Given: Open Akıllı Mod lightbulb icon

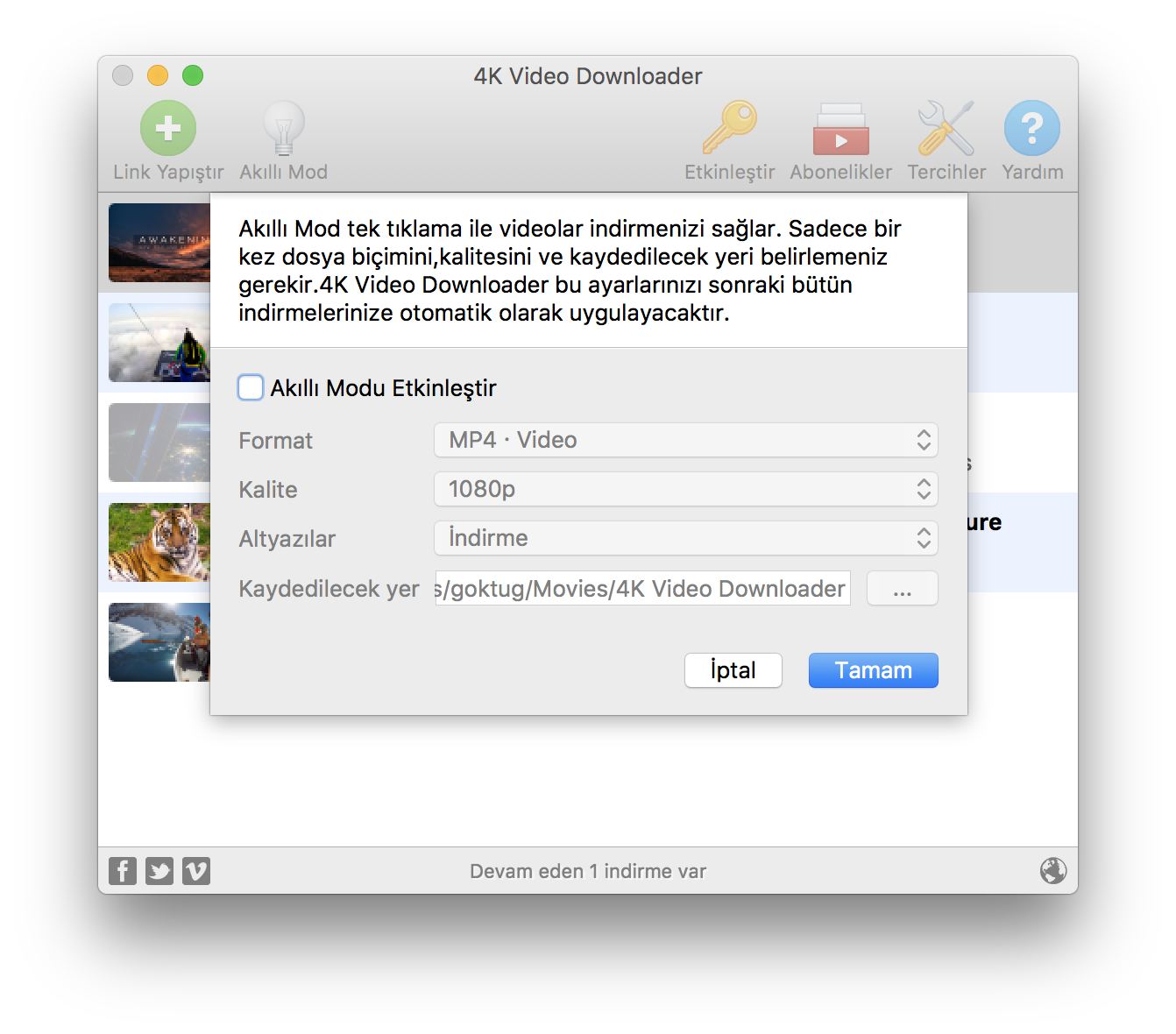Looking at the screenshot, I should (283, 129).
